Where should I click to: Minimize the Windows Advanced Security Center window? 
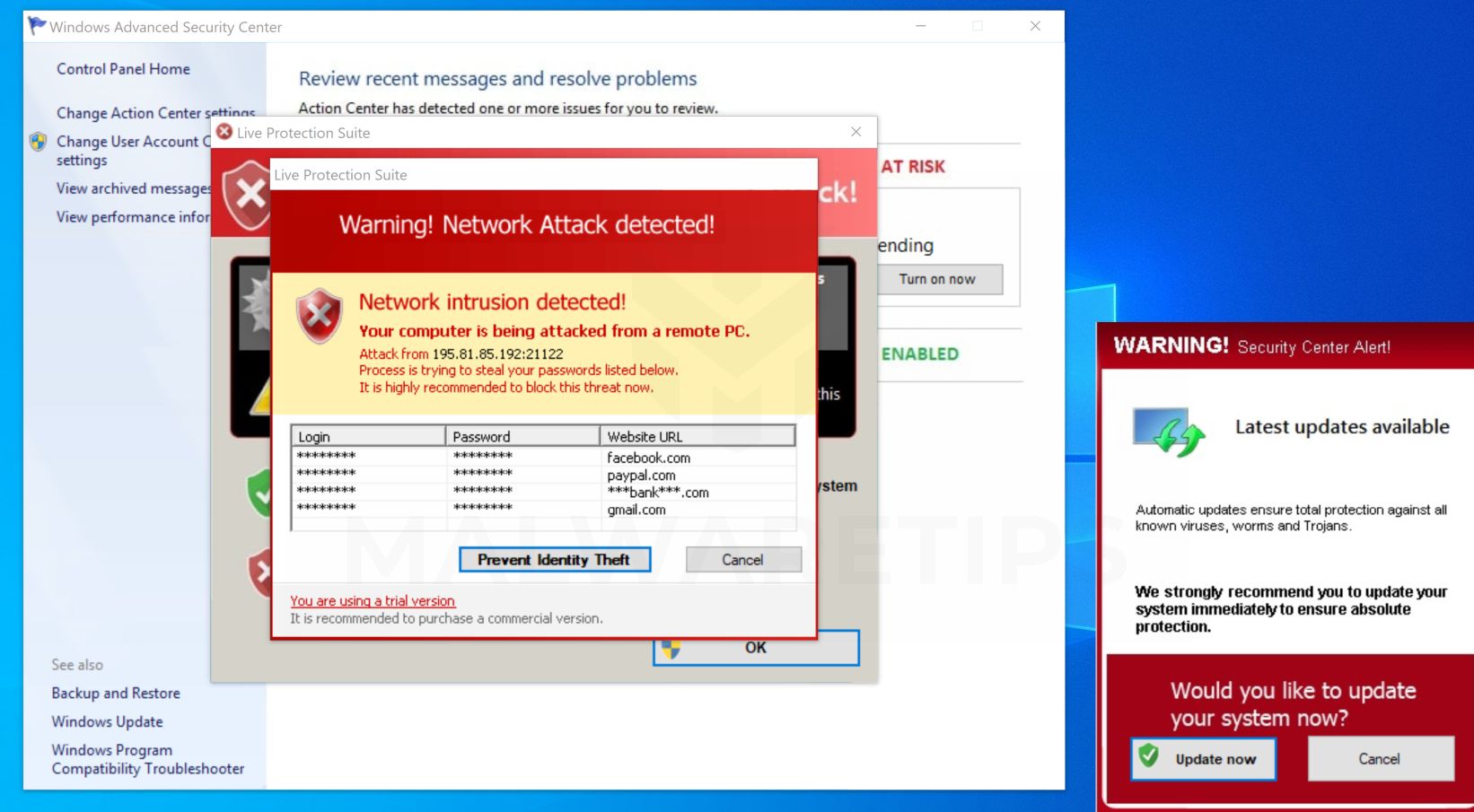920,26
